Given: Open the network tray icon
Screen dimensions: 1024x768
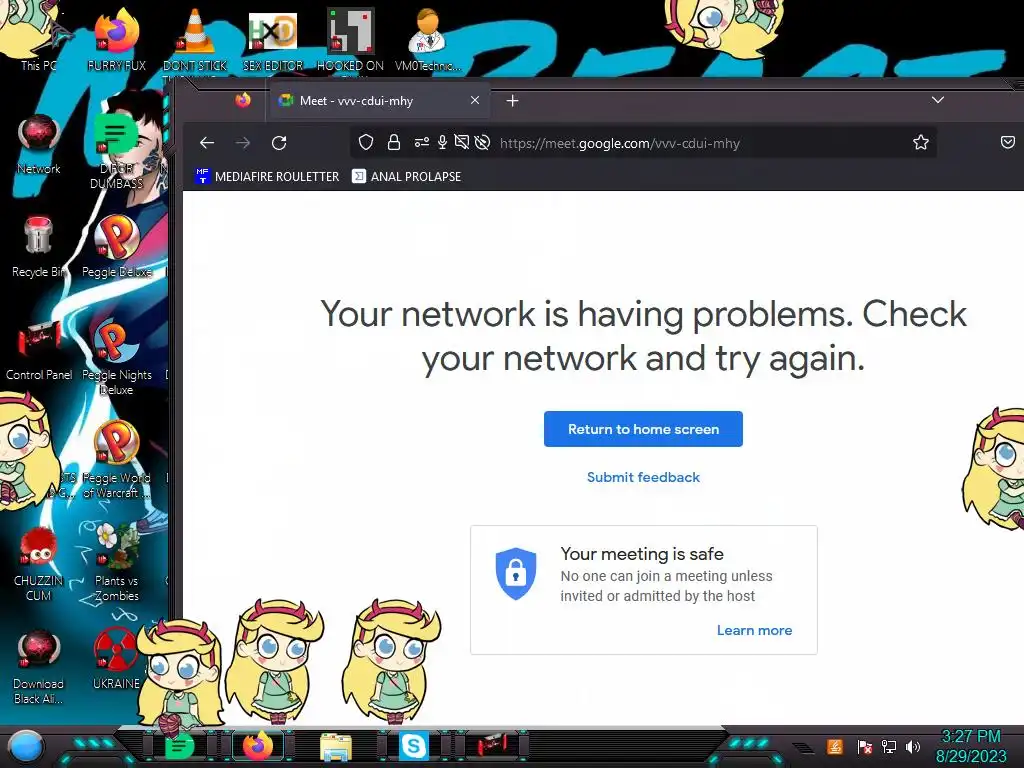Looking at the screenshot, I should [889, 746].
